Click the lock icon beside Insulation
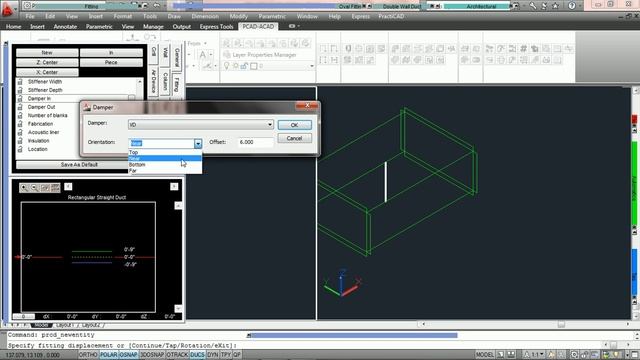The height and width of the screenshot is (360, 640). (x=20, y=141)
